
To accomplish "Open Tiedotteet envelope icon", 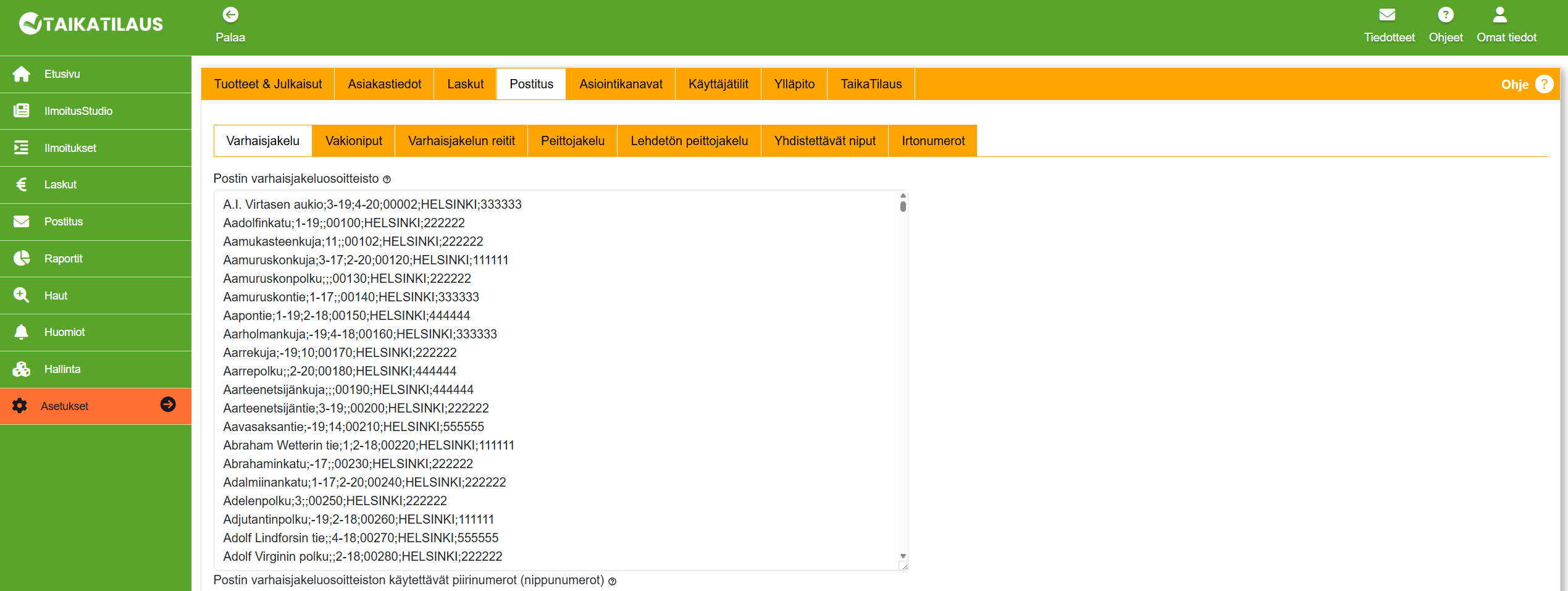I will coord(1388,15).
